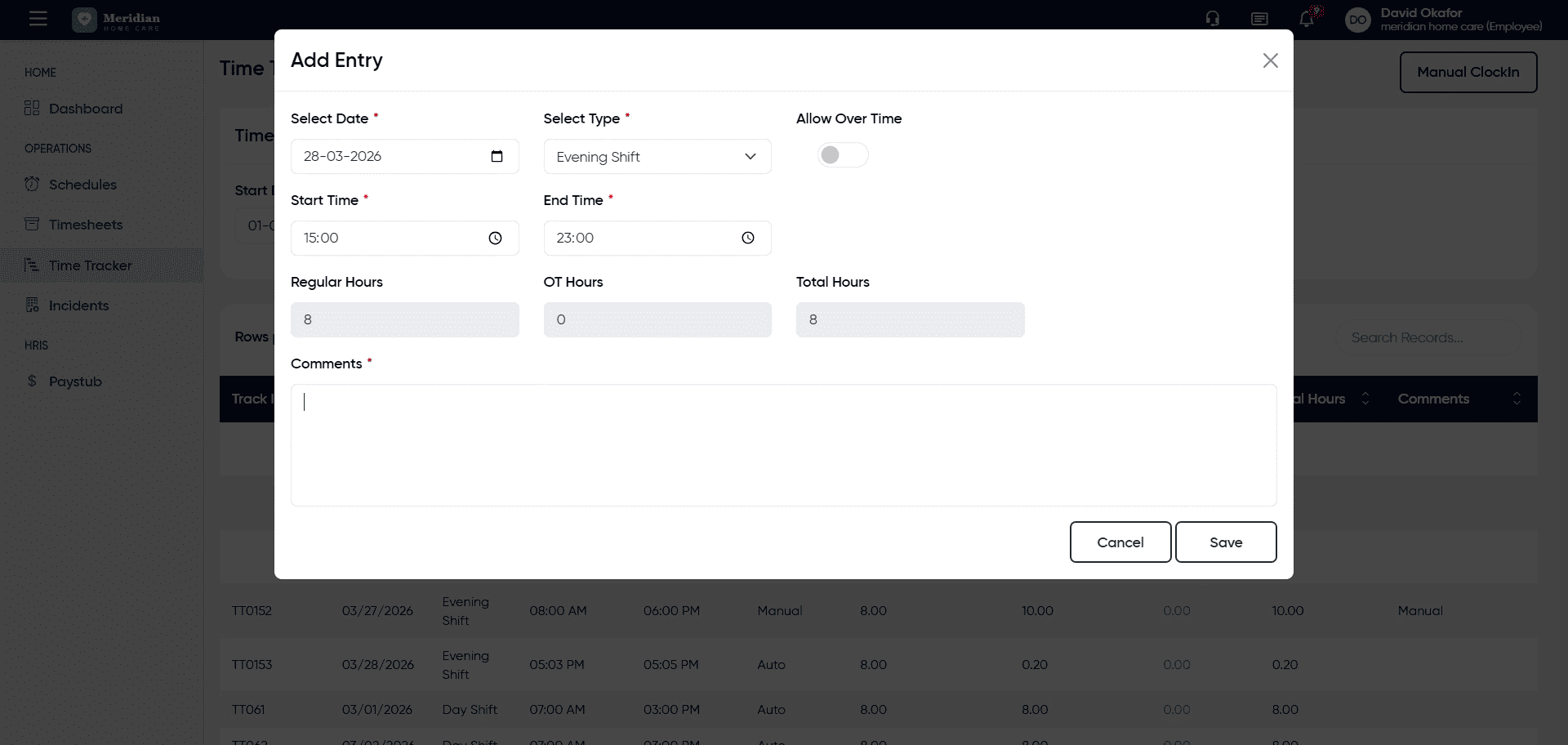Click into the Comments text area
The image size is (1568, 745).
pyautogui.click(x=782, y=445)
